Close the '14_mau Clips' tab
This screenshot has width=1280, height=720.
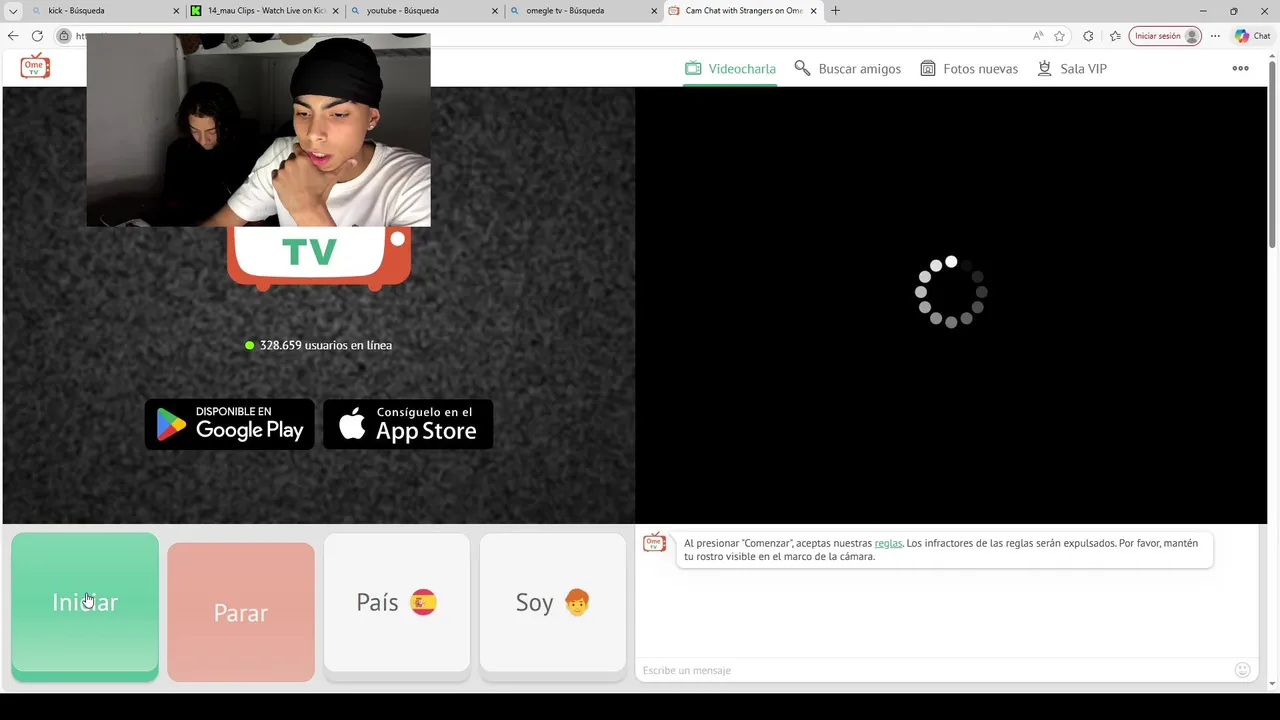click(336, 11)
